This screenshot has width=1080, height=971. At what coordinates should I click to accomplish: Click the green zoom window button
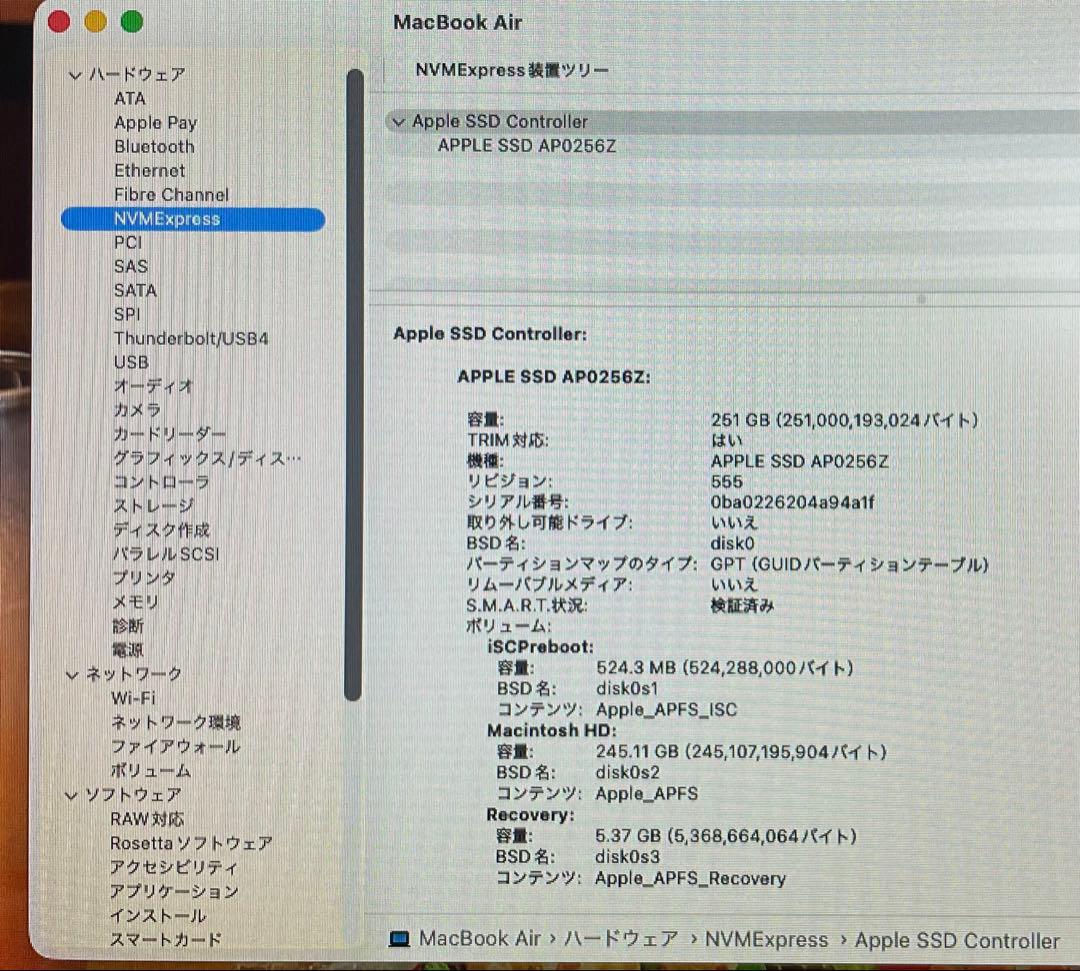point(132,21)
